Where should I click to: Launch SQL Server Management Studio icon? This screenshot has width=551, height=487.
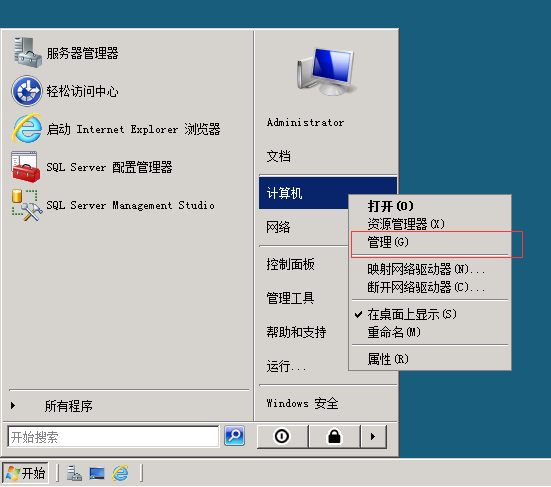click(x=27, y=205)
